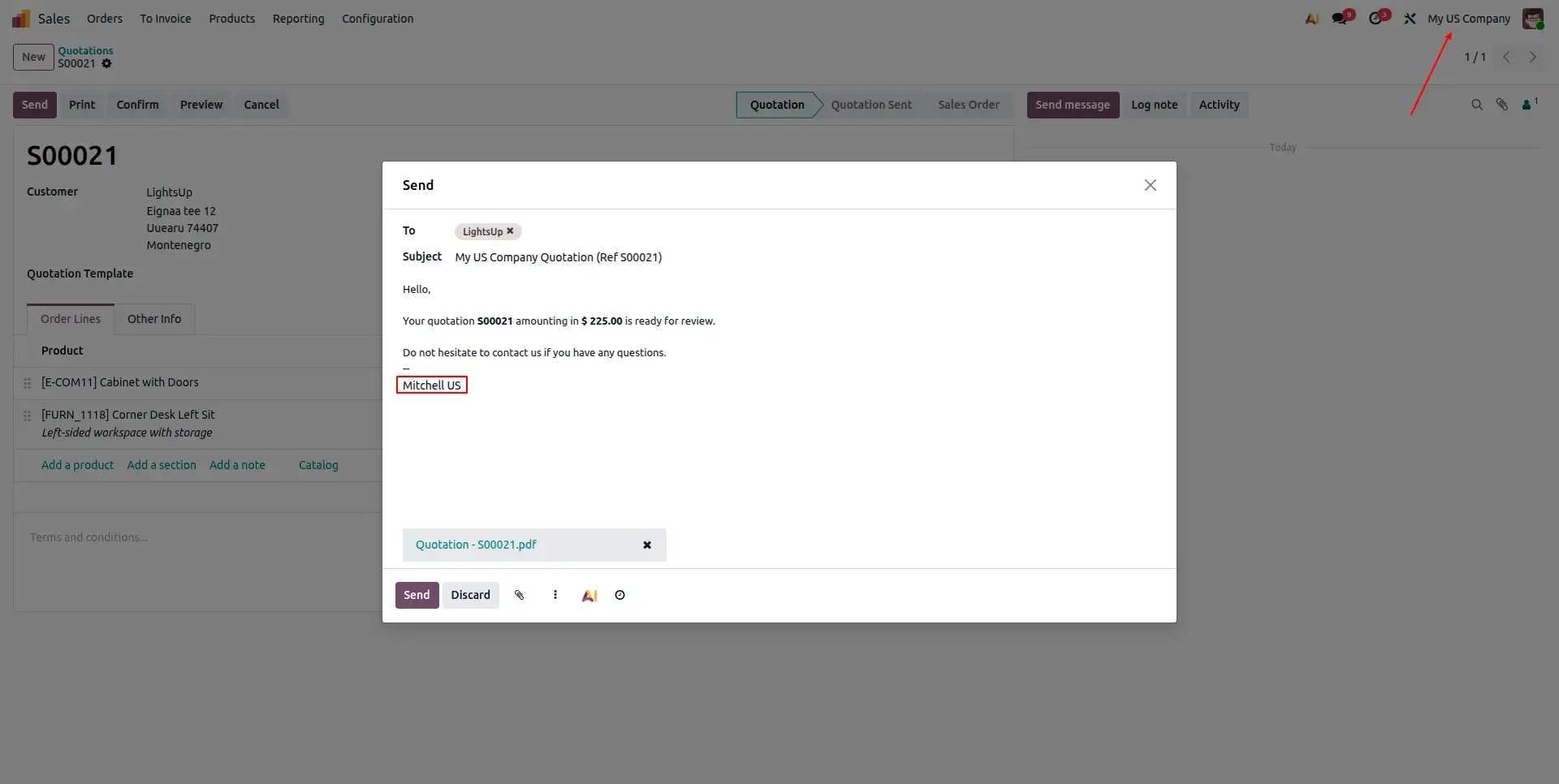The width and height of the screenshot is (1559, 784).
Task: Show the followers icon in chatter
Action: coord(1529,104)
